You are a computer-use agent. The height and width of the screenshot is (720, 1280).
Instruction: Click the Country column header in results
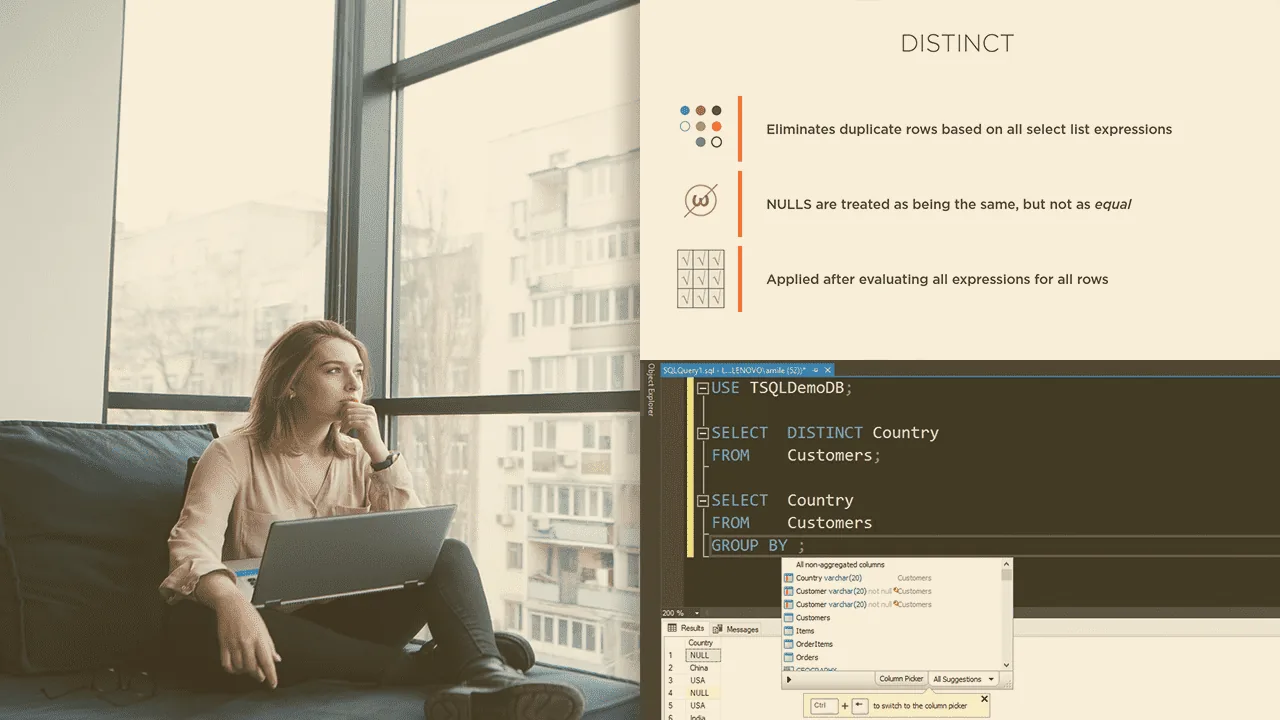701,643
